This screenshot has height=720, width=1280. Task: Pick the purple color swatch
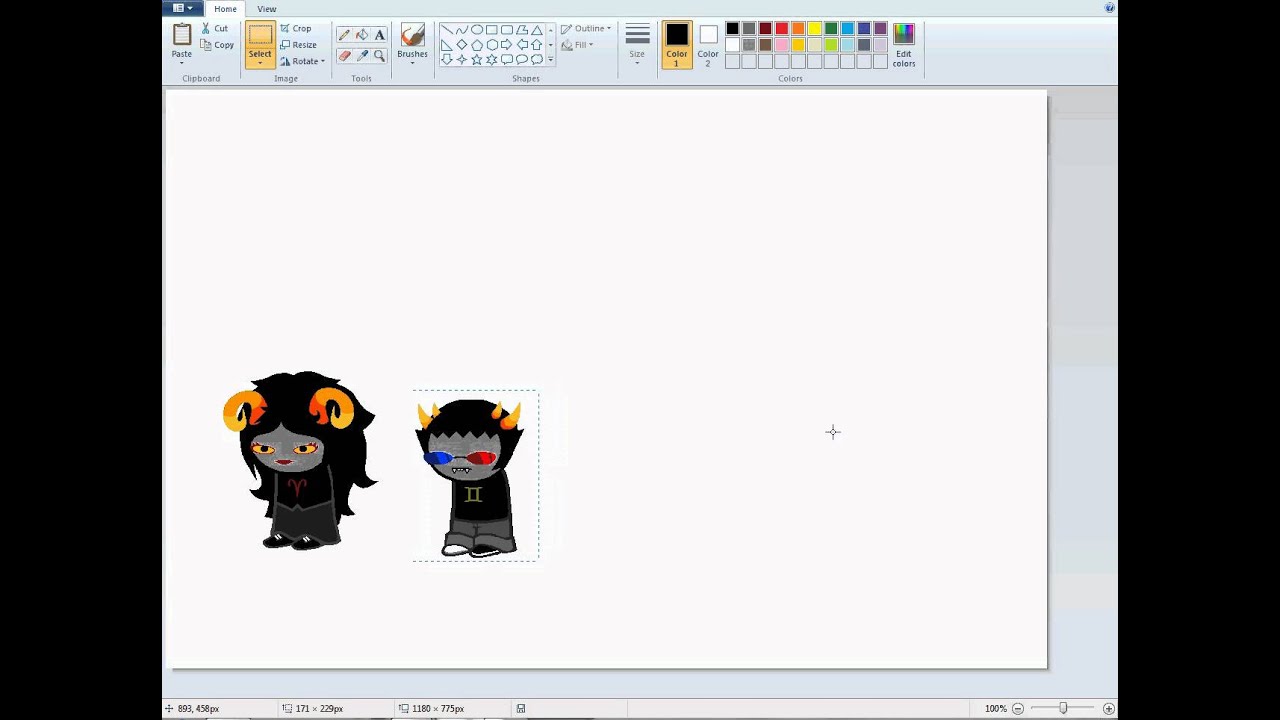click(880, 29)
